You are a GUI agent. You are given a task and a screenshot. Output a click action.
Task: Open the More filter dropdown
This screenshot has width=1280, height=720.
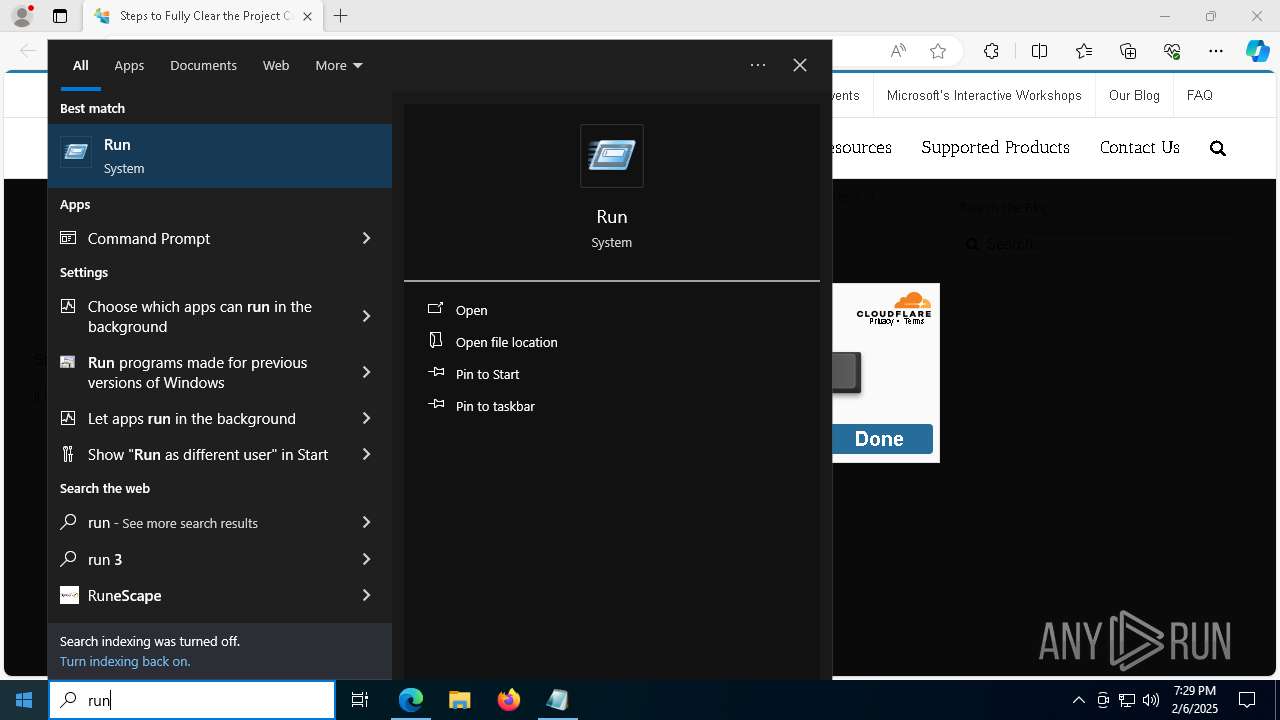[x=338, y=65]
